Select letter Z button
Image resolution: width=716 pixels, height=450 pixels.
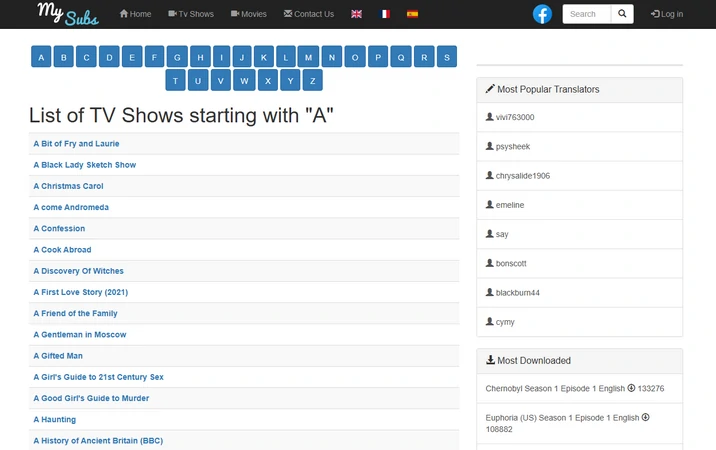point(313,80)
